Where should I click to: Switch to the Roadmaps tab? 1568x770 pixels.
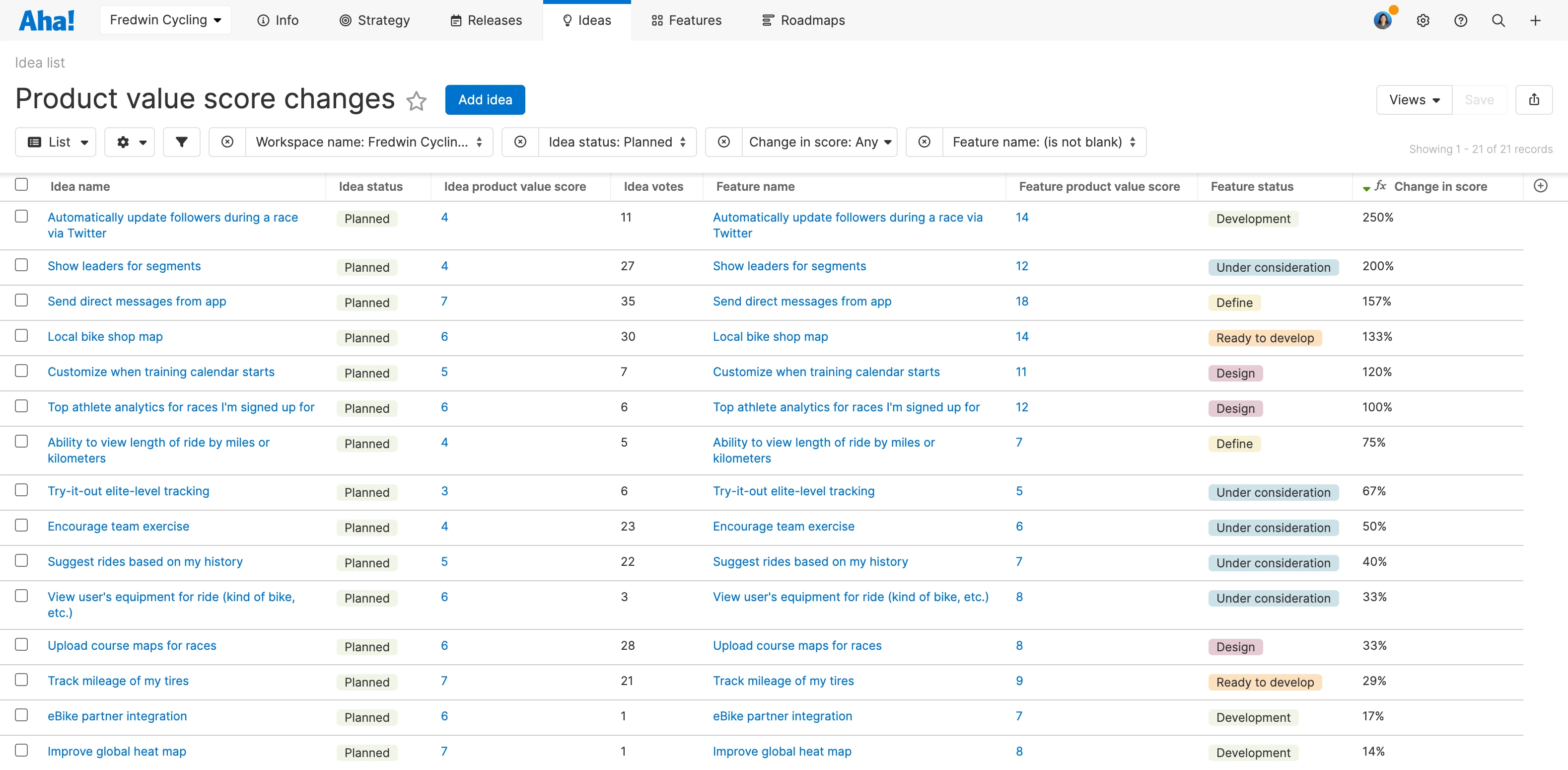click(x=803, y=21)
